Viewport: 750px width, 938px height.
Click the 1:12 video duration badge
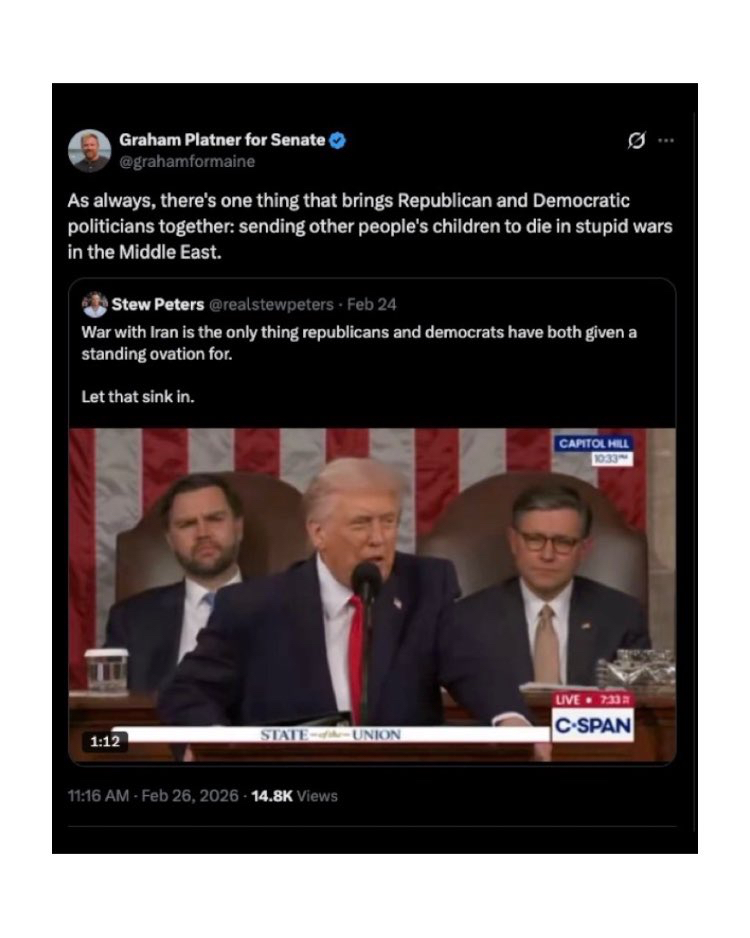(105, 742)
